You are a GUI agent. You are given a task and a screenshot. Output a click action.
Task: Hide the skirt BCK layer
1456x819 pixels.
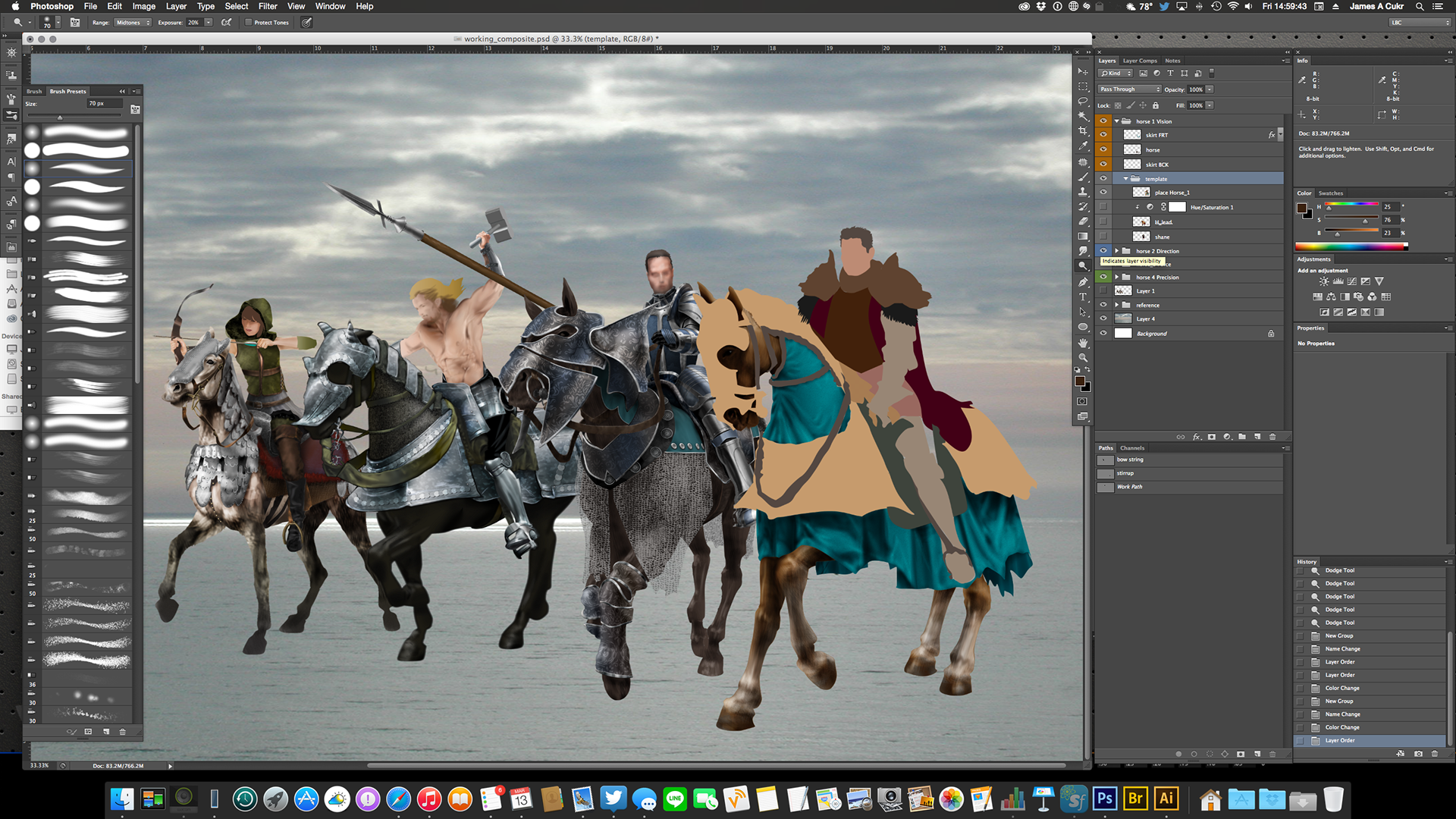tap(1103, 164)
